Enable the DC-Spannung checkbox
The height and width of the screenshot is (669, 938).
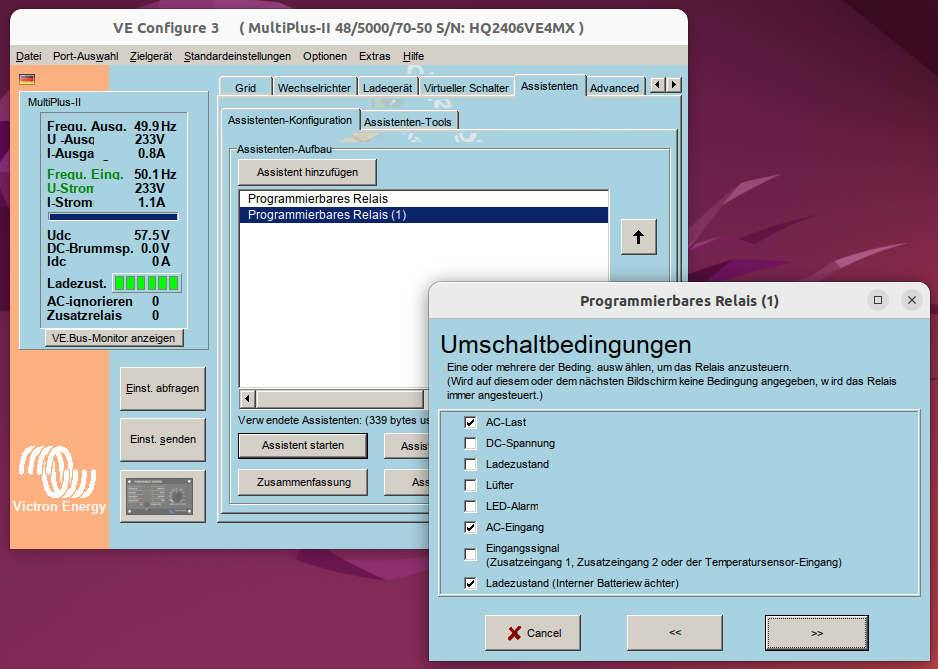pos(471,443)
